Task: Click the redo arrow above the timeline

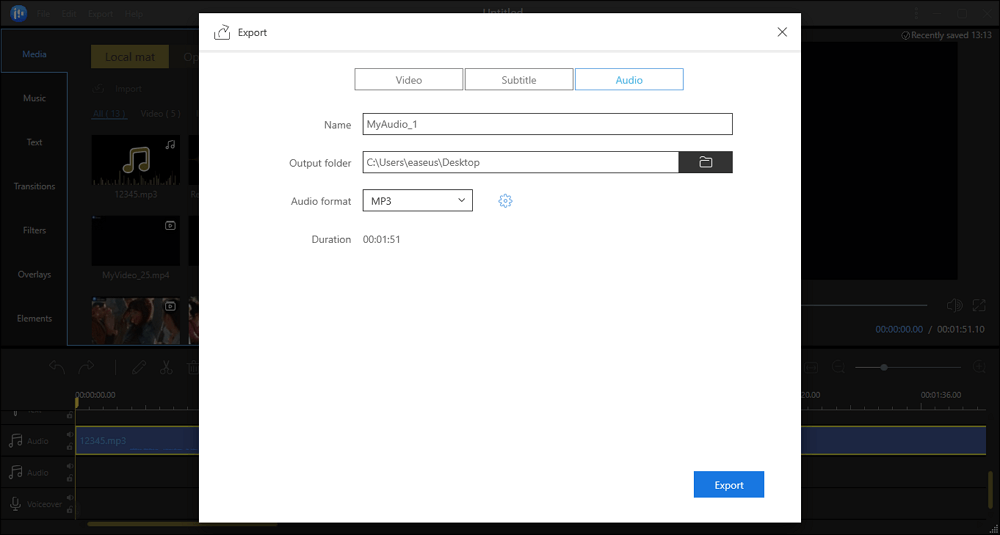Action: pos(86,368)
